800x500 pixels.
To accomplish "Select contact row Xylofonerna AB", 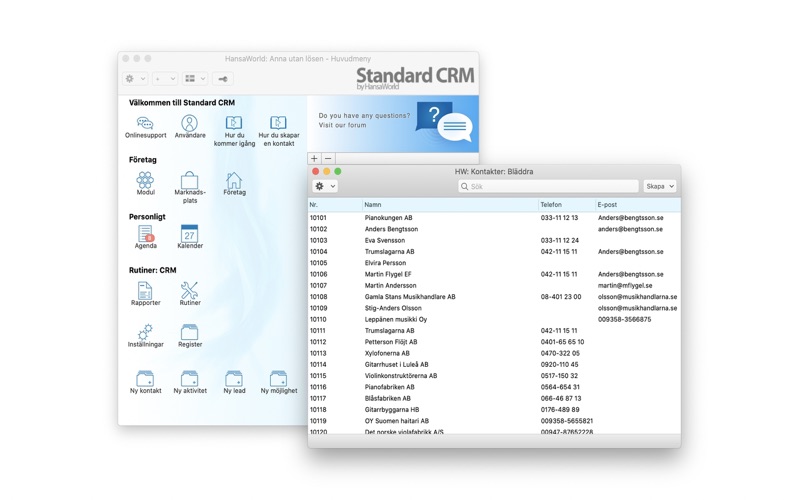I will [x=494, y=353].
